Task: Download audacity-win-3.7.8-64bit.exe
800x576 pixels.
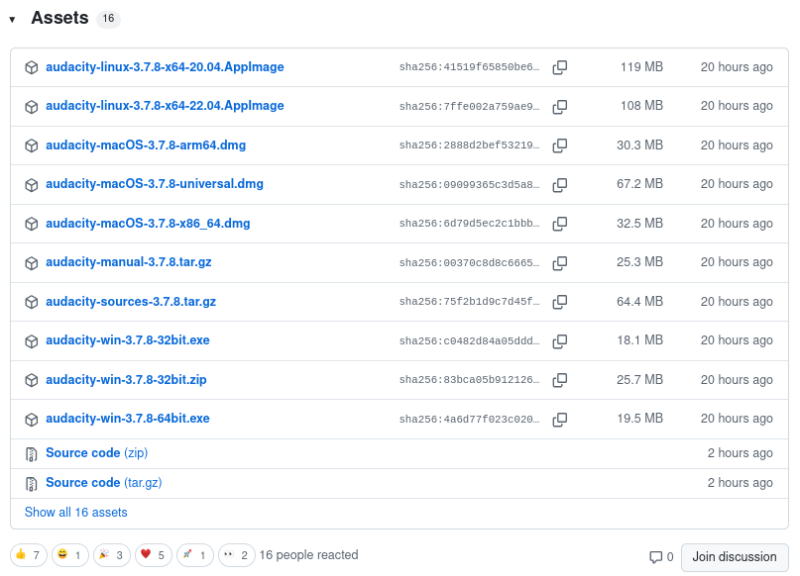Action: click(128, 418)
